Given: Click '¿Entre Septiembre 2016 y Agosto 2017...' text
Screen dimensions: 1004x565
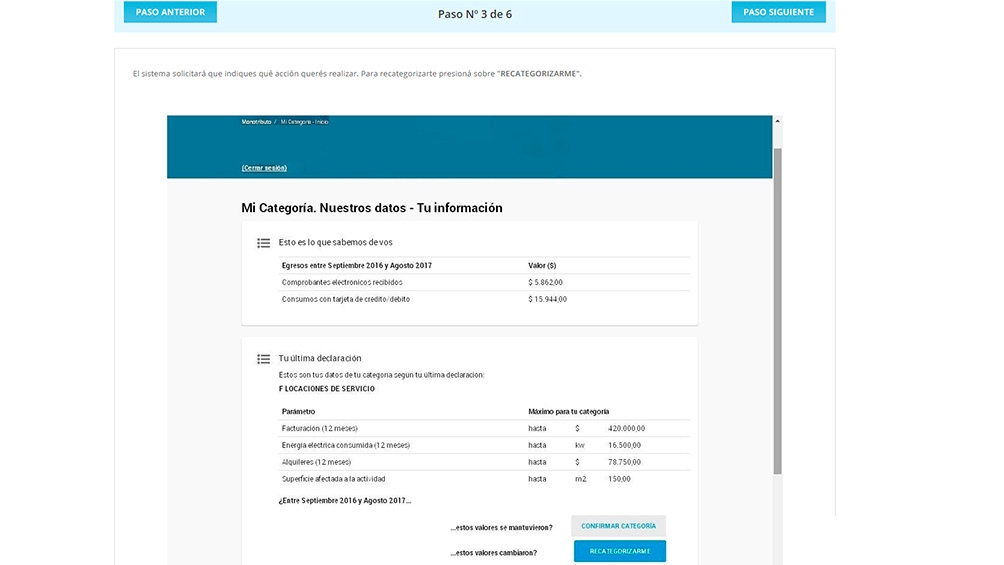Looking at the screenshot, I should tap(345, 501).
